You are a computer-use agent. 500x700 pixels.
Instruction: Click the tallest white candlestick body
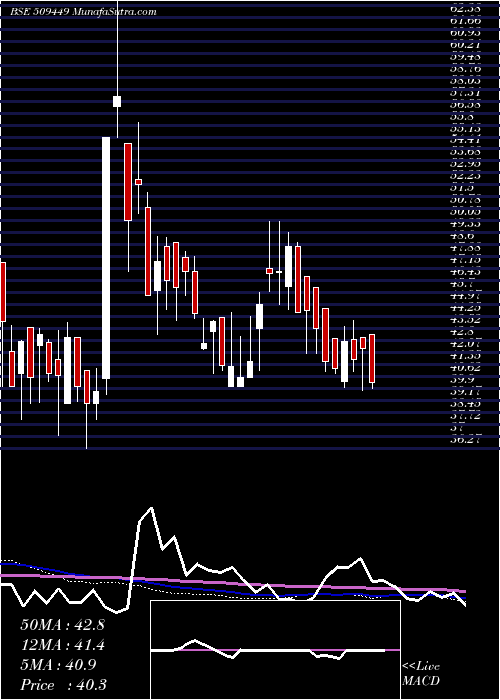[x=106, y=258]
